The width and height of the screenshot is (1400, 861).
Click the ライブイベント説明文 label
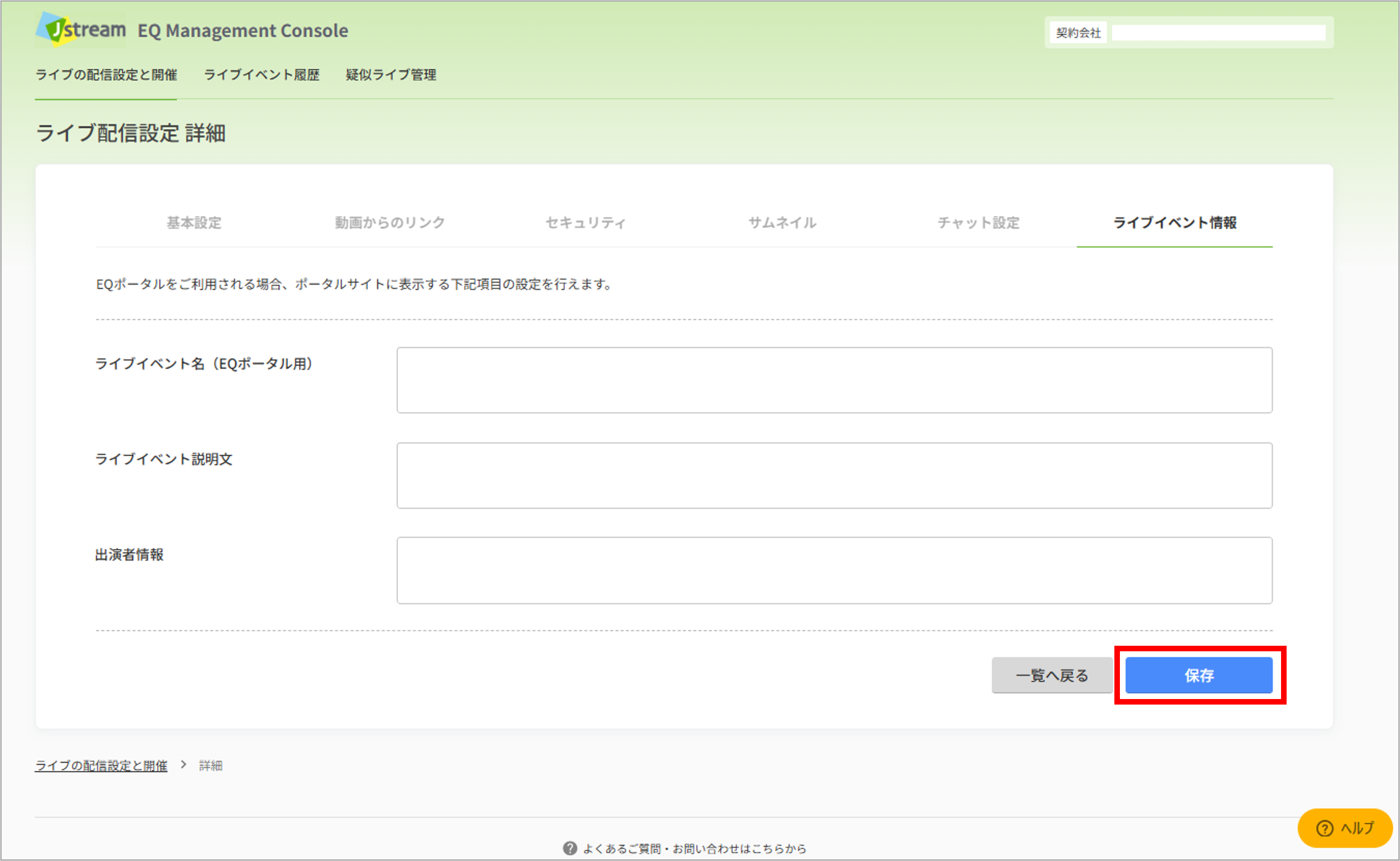pos(164,459)
